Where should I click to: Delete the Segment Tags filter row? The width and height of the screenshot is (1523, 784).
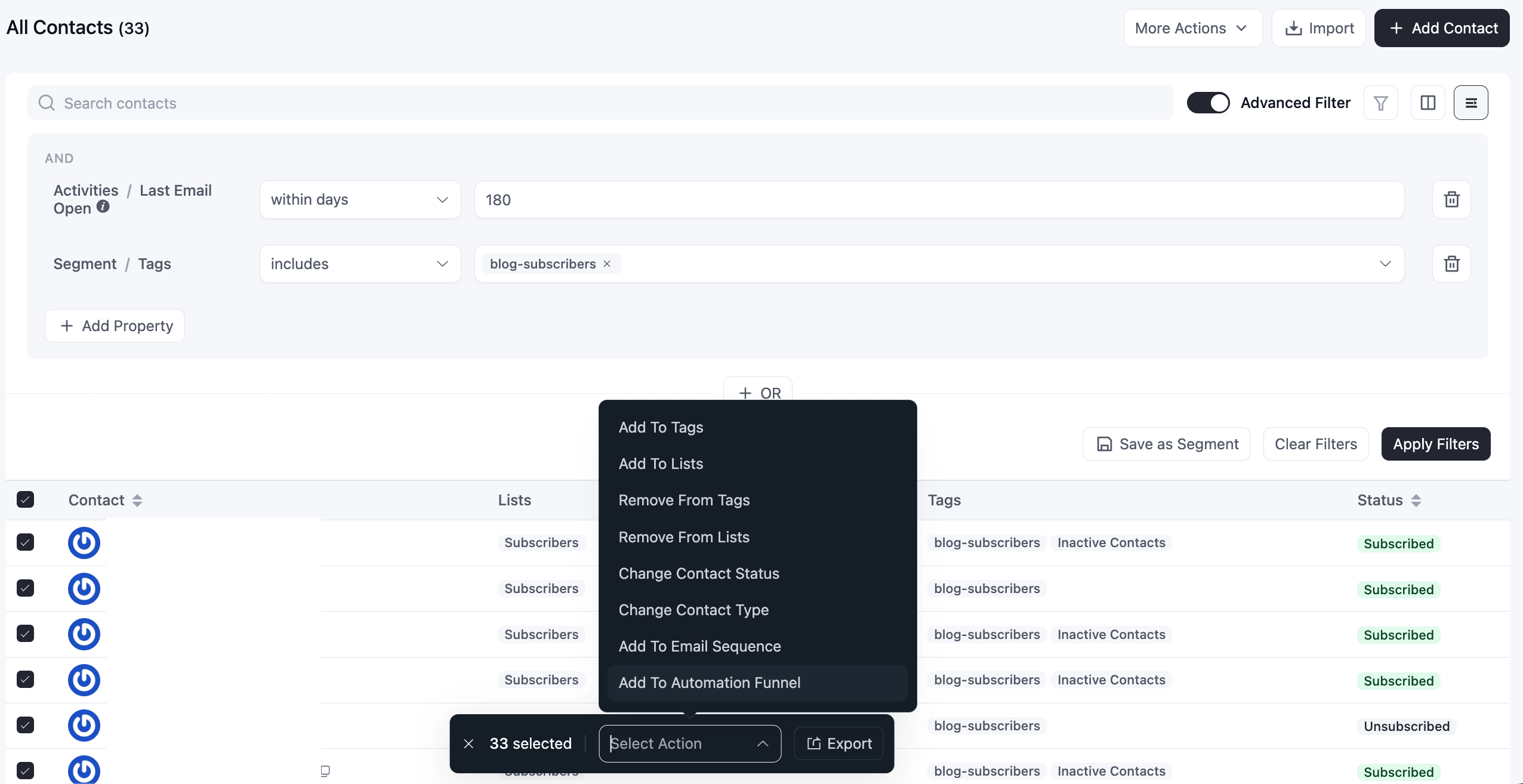coord(1451,264)
